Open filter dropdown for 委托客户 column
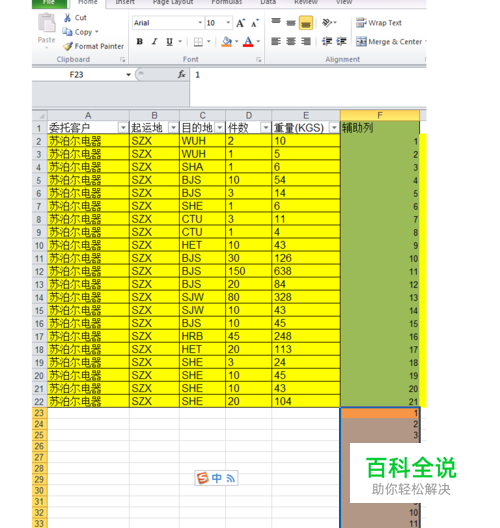The width and height of the screenshot is (500, 528). pyautogui.click(x=123, y=128)
